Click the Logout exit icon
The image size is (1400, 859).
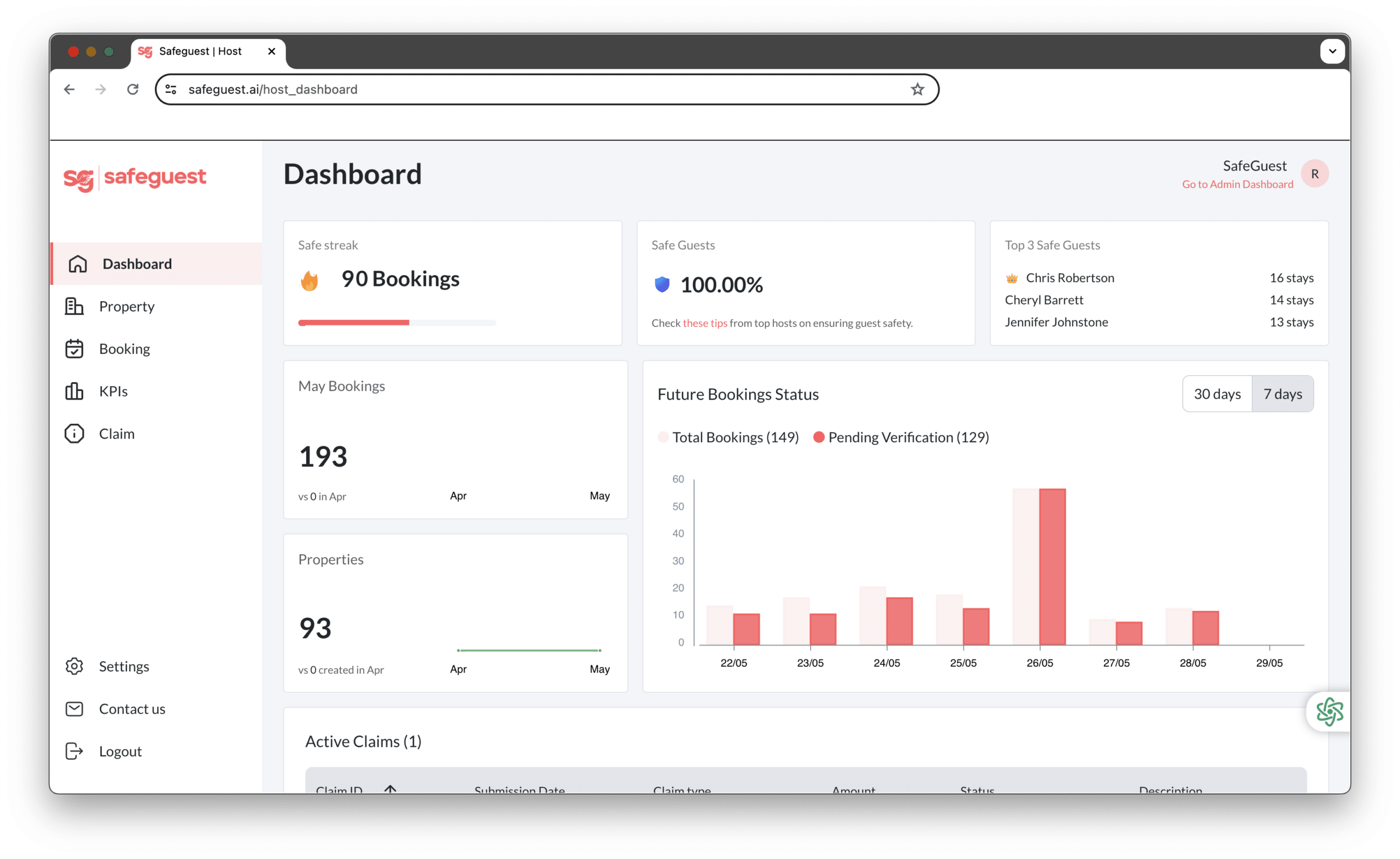pyautogui.click(x=74, y=751)
